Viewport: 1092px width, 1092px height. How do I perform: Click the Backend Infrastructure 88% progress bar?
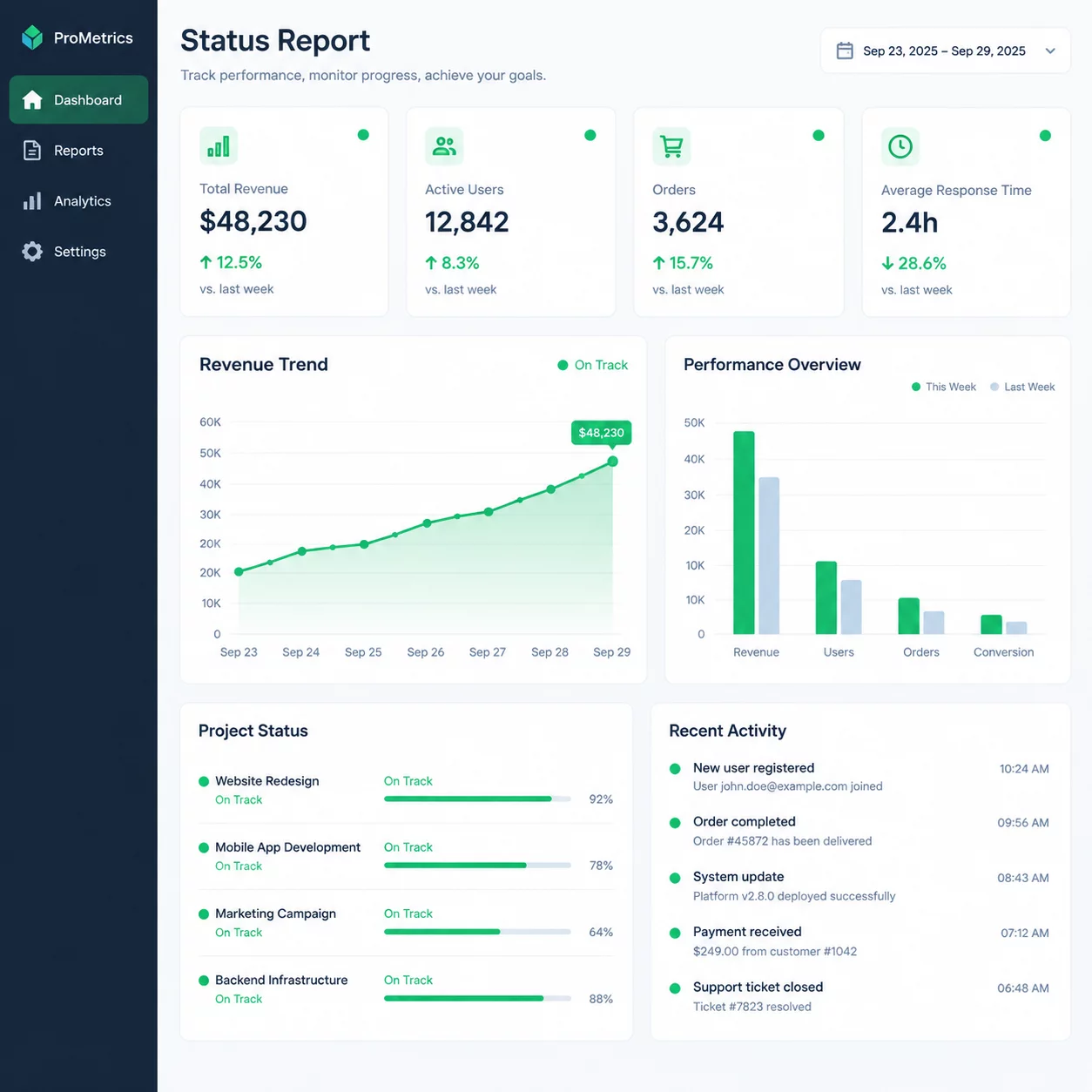pyautogui.click(x=477, y=999)
